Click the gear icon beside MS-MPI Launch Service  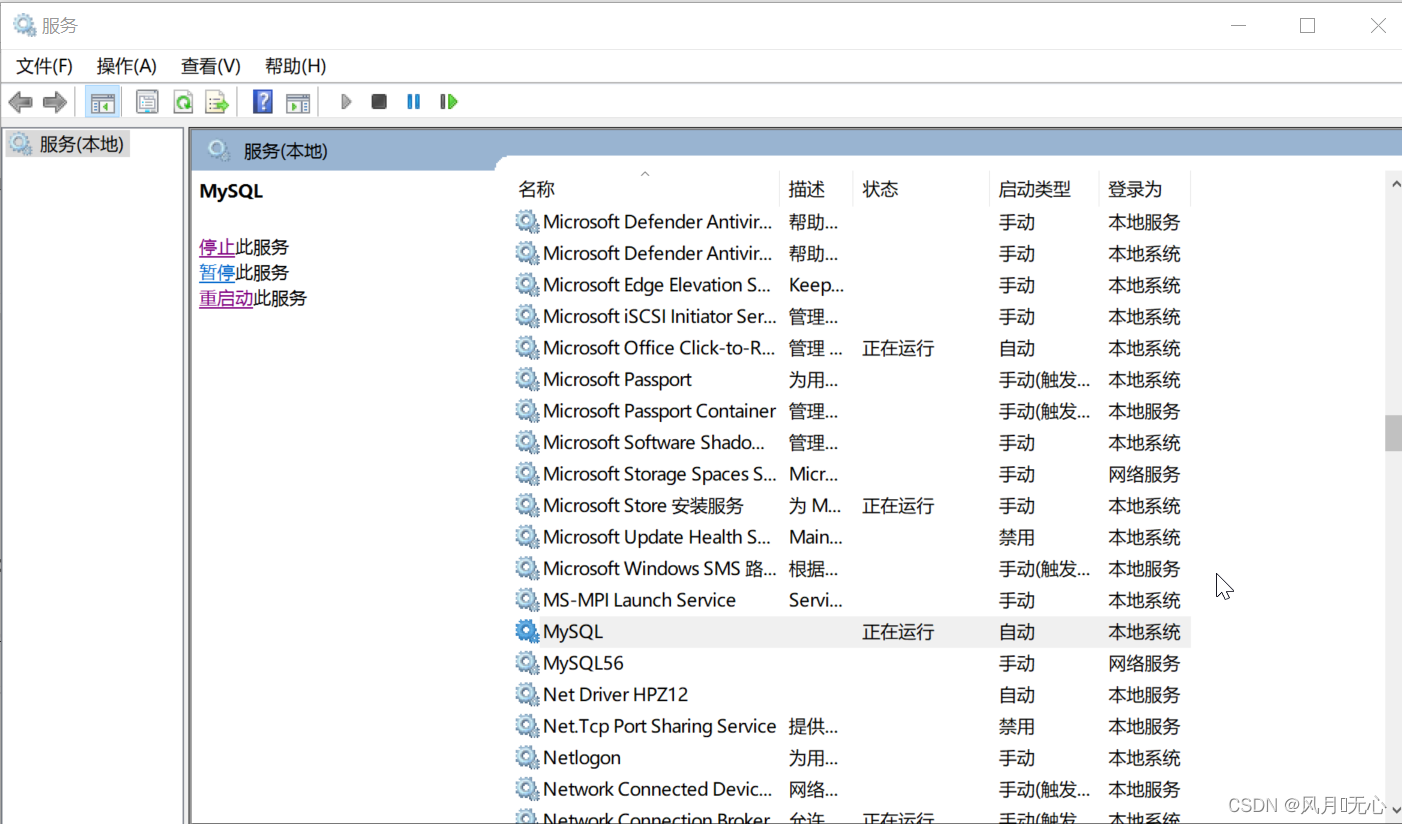[527, 600]
